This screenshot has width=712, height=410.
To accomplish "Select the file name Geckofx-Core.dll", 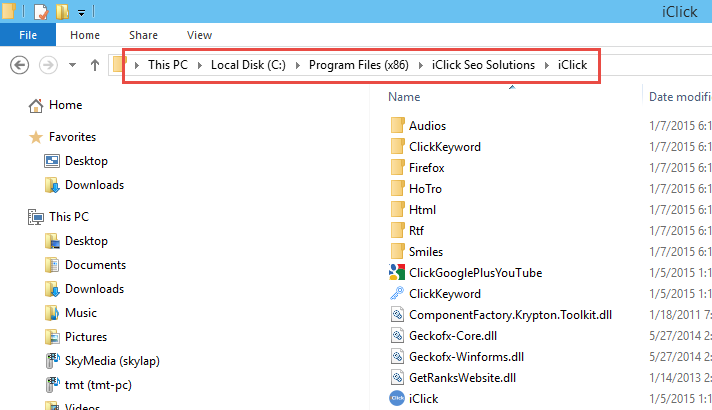I will tap(453, 336).
